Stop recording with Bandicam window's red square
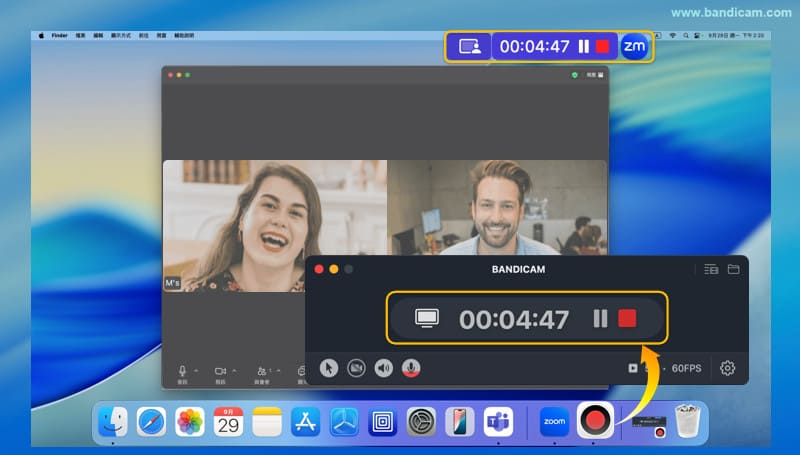 tap(627, 318)
